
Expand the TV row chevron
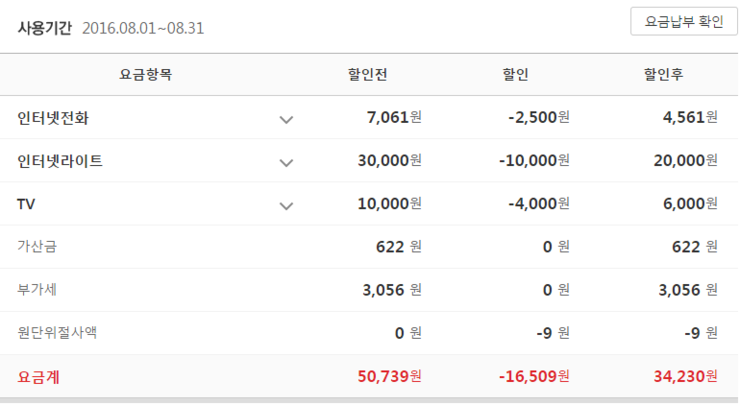[287, 205]
